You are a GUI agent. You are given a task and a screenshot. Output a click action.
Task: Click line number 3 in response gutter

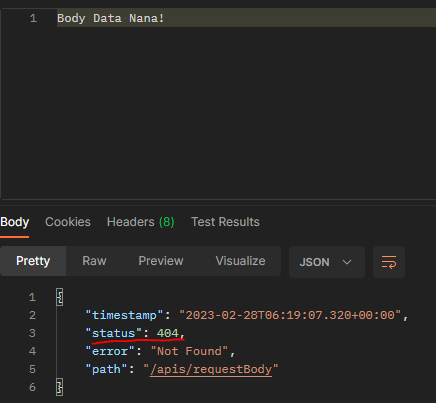pos(32,333)
